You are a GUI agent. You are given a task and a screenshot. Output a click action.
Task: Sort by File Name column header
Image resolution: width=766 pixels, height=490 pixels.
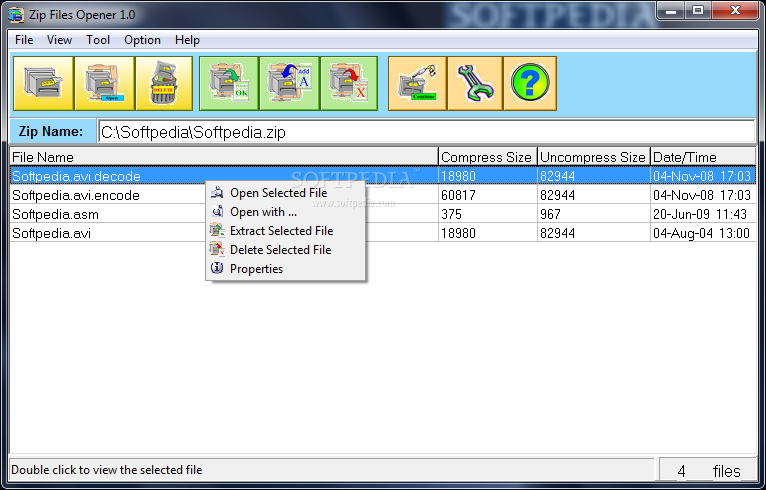coord(224,157)
